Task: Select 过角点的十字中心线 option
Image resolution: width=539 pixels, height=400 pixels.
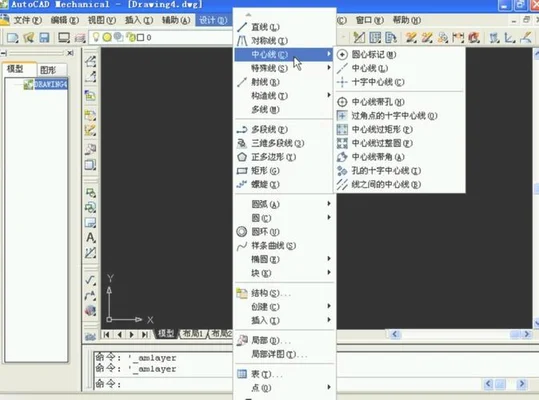Action: point(399,115)
